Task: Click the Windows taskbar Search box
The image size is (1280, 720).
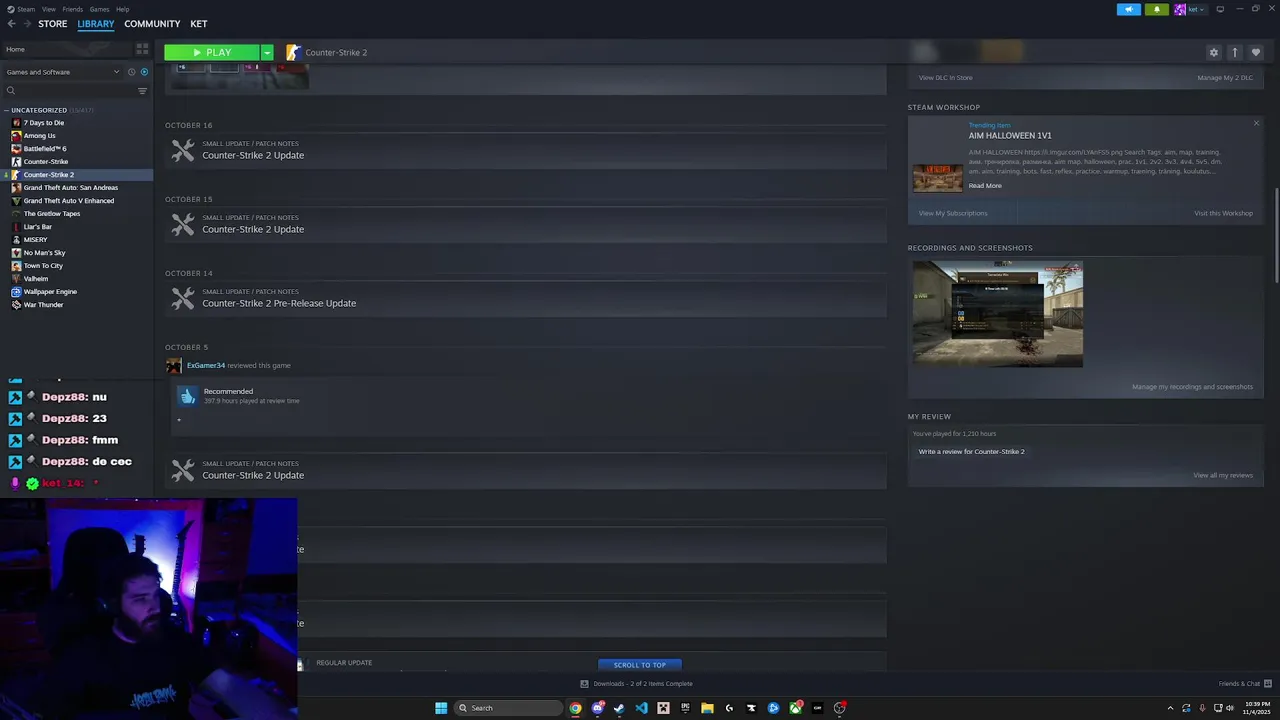Action: click(508, 708)
